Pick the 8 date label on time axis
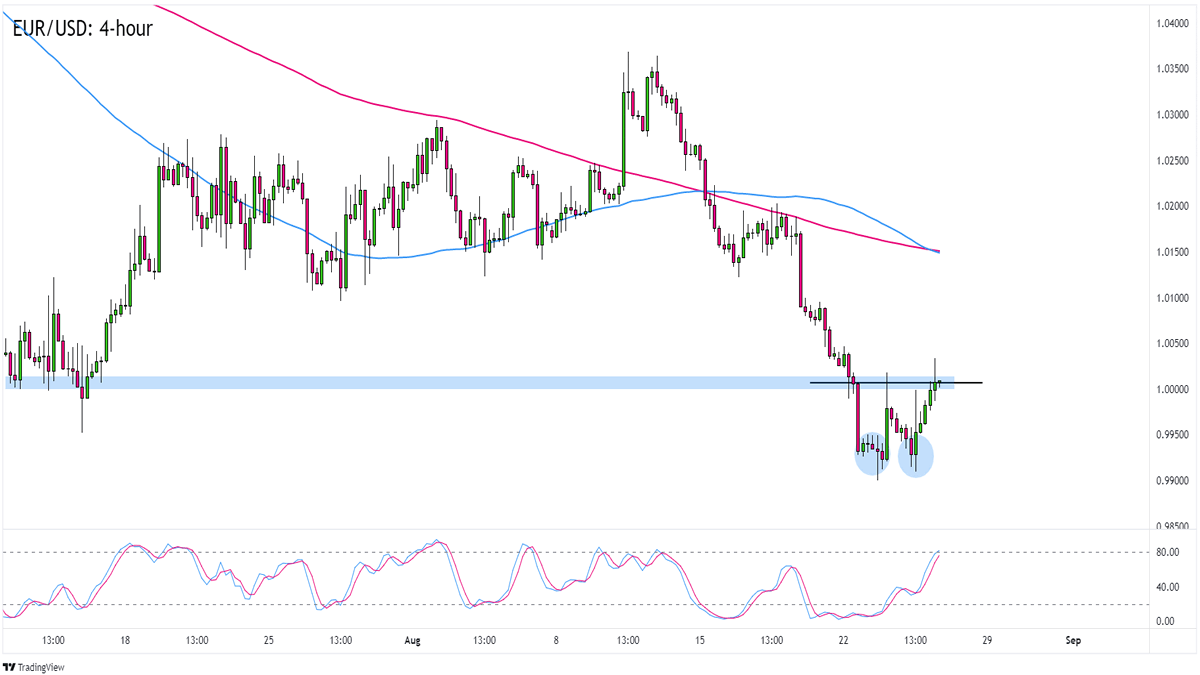 (x=555, y=640)
